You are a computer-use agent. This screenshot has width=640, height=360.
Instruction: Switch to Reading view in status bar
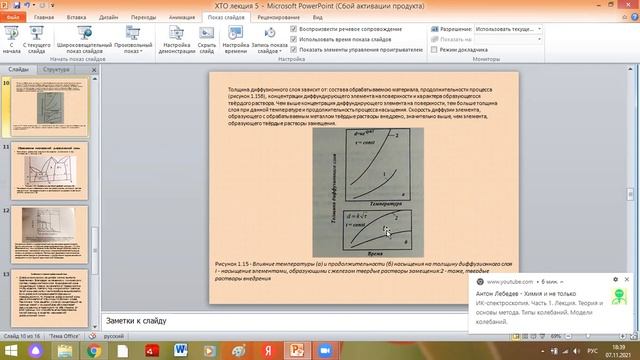534,336
